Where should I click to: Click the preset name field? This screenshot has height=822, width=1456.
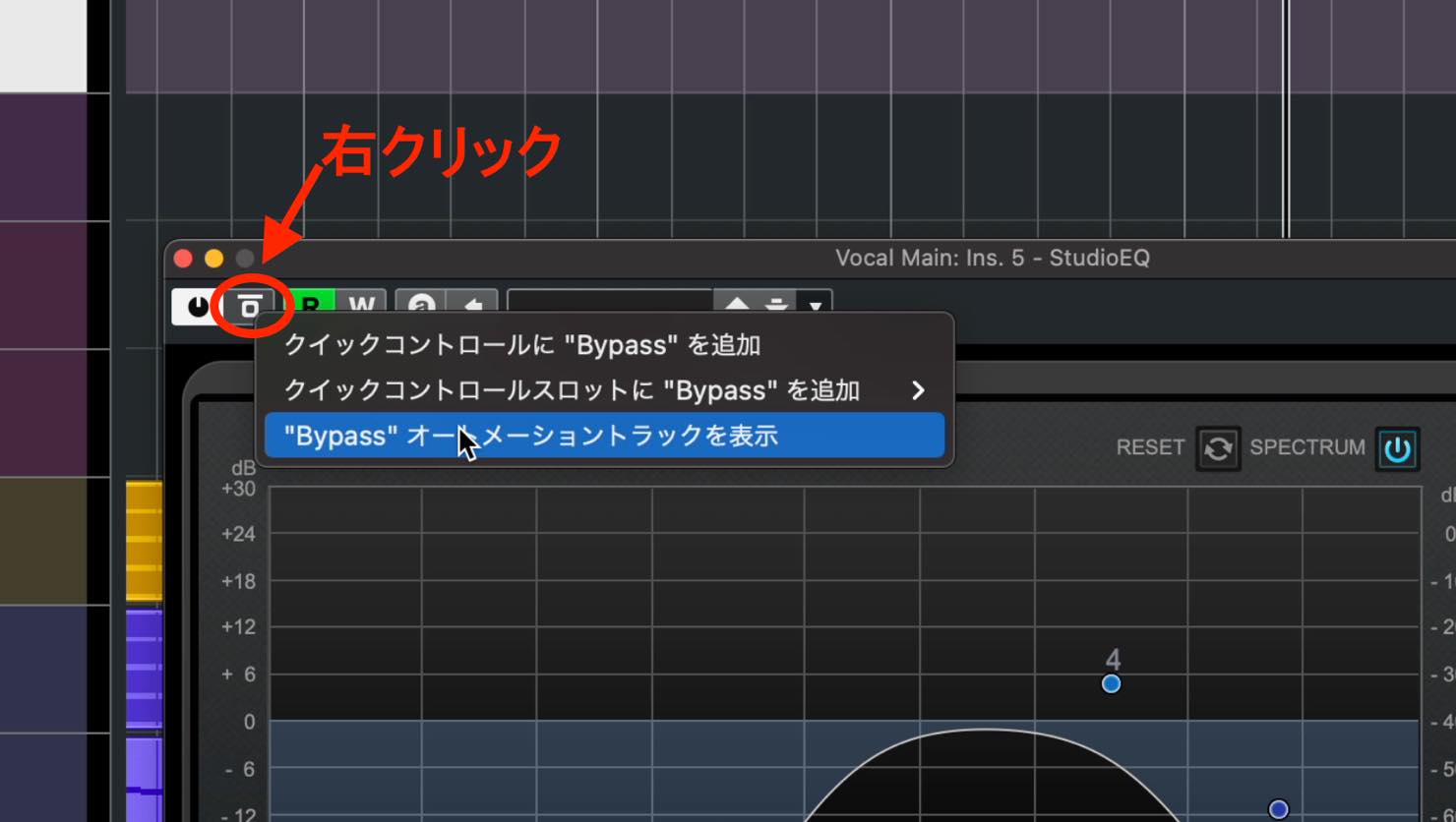click(x=610, y=302)
